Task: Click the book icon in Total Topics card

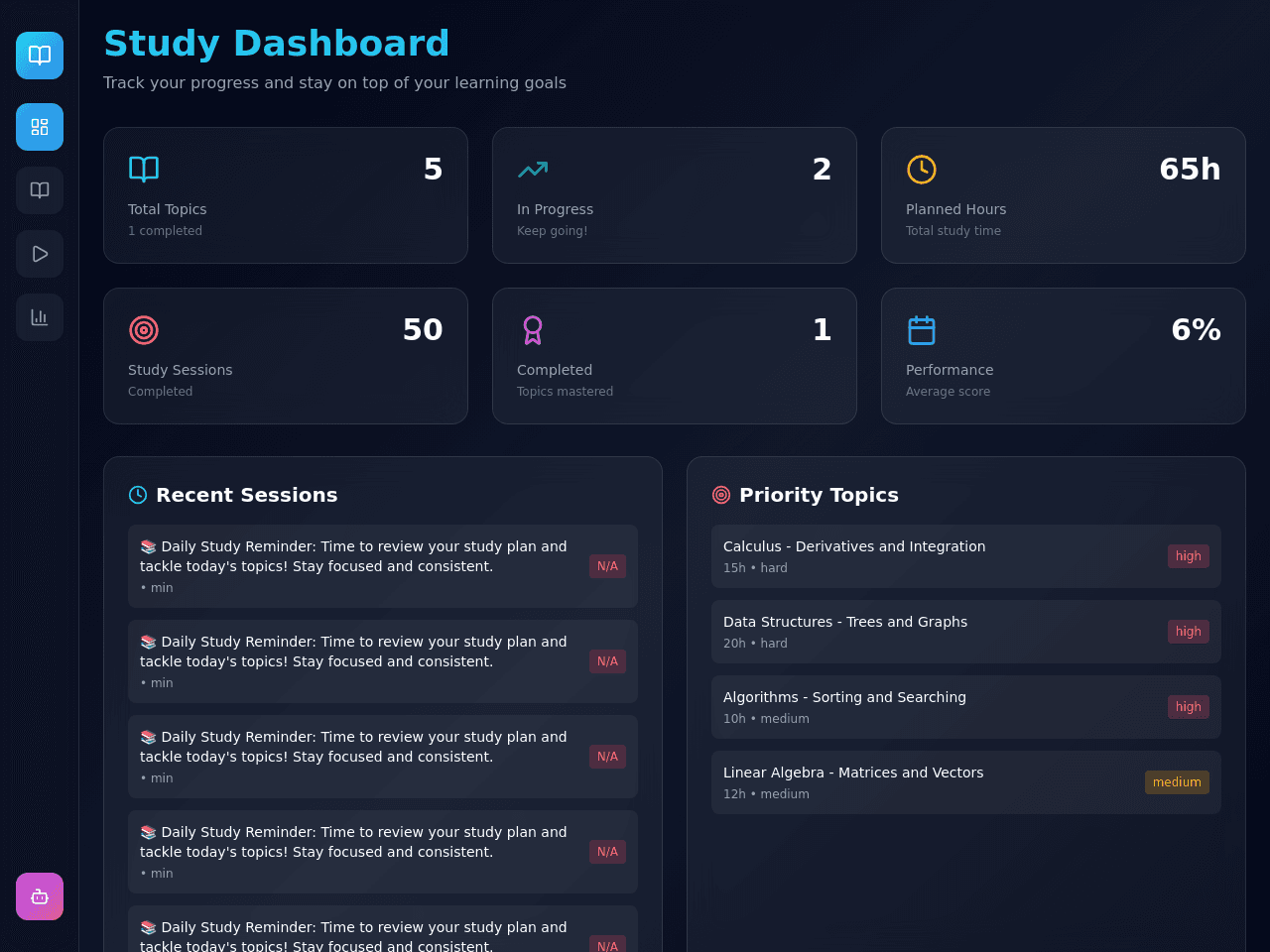Action: click(144, 170)
